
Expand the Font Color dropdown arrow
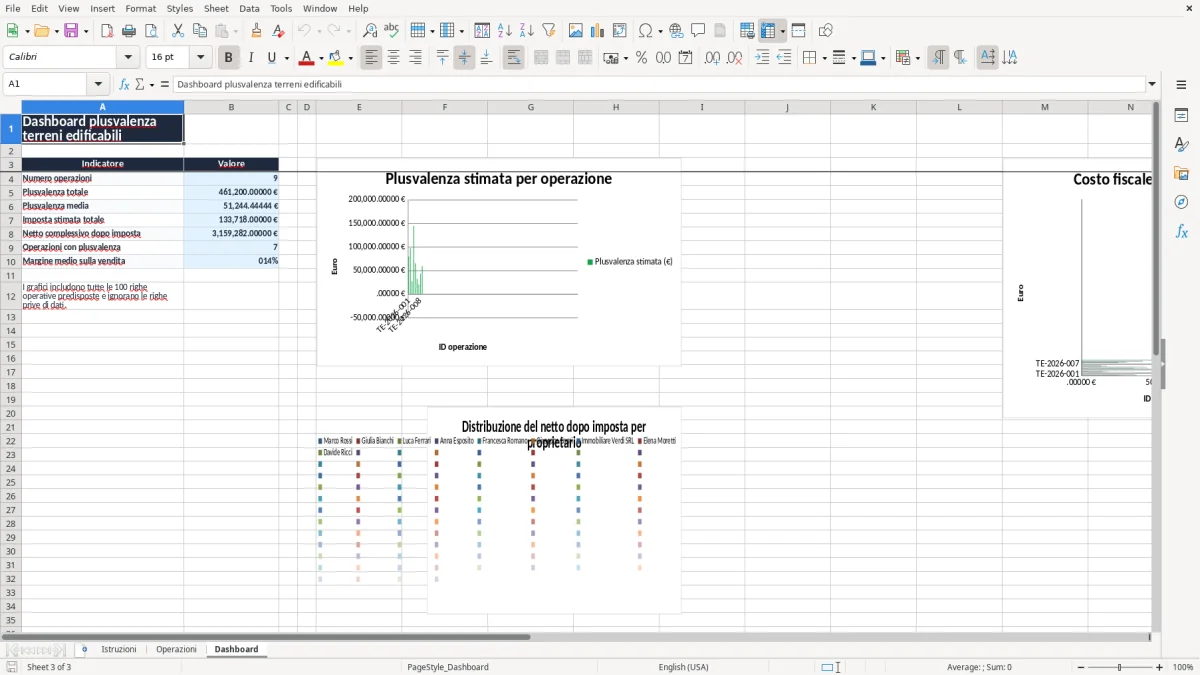point(321,58)
